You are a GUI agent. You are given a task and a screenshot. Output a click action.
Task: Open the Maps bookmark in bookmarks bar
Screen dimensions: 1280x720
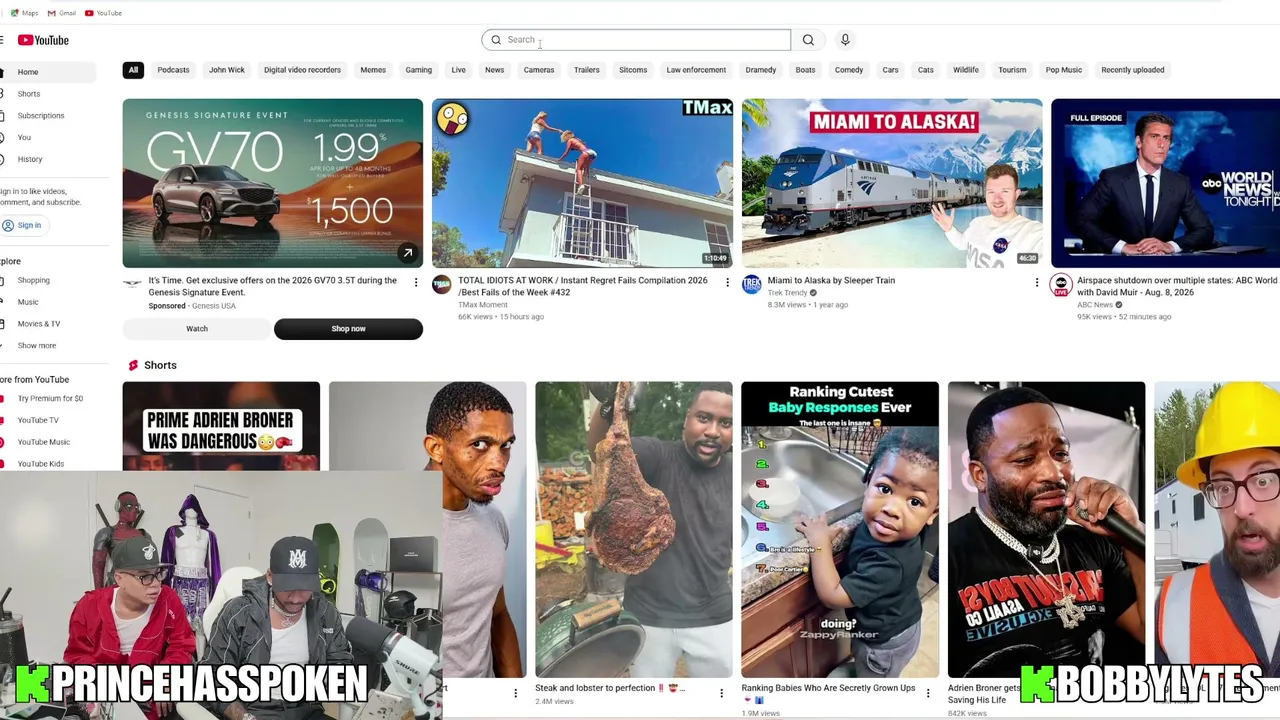coord(24,13)
